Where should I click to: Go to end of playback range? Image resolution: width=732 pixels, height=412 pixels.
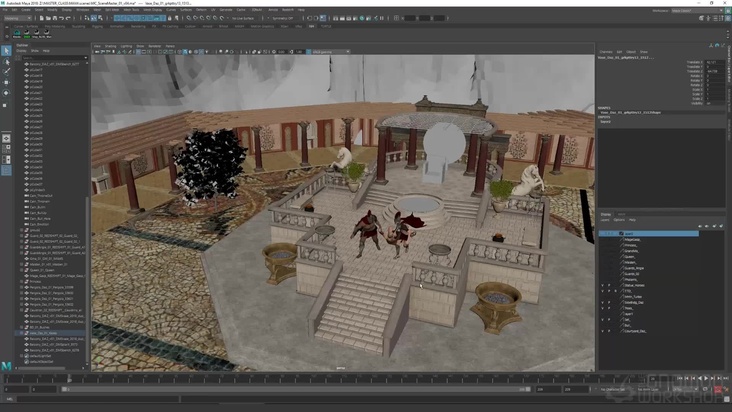click(x=725, y=378)
